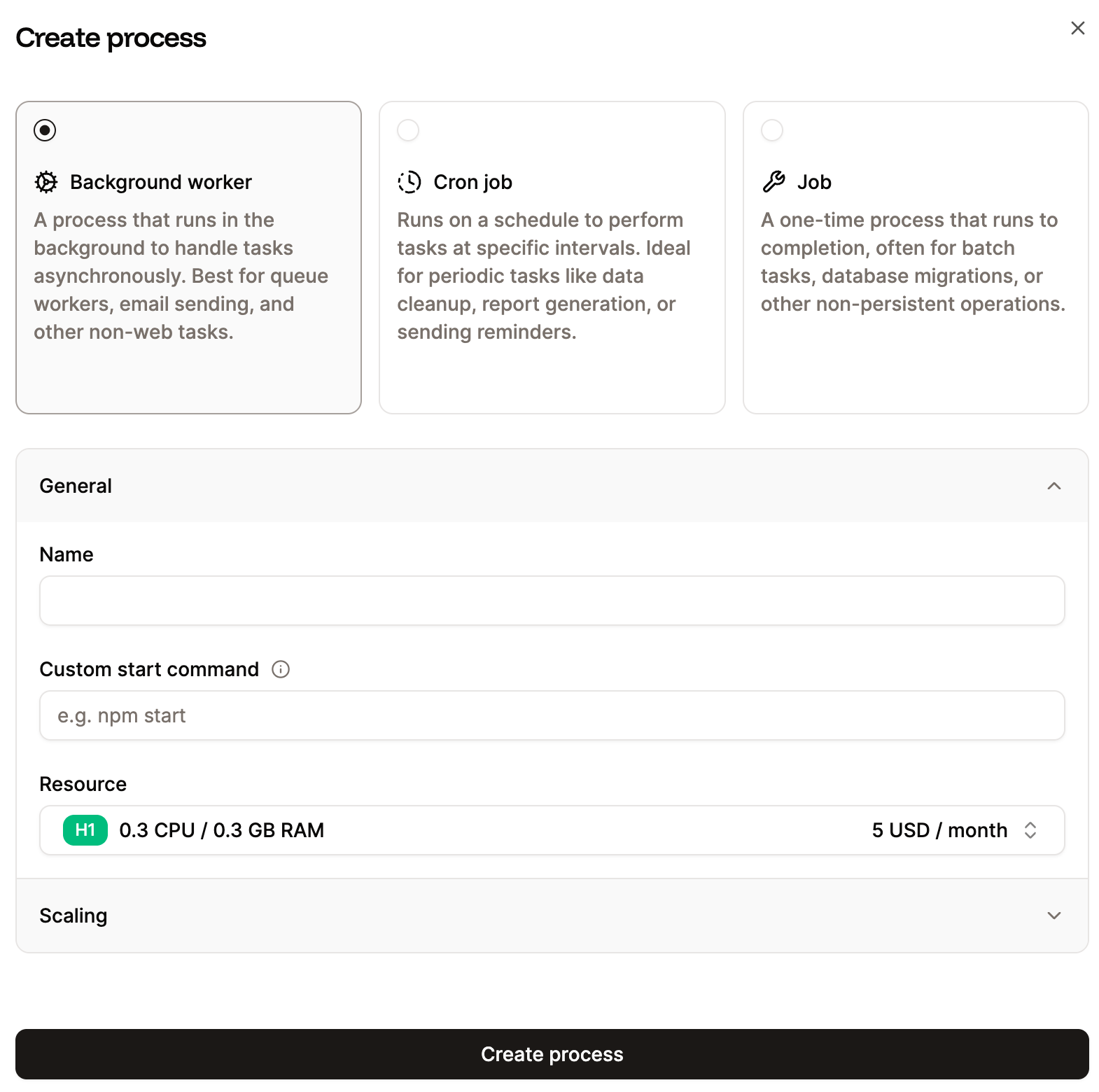Click the close X in the top right
Viewport: 1099px width, 1092px height.
(x=1077, y=28)
